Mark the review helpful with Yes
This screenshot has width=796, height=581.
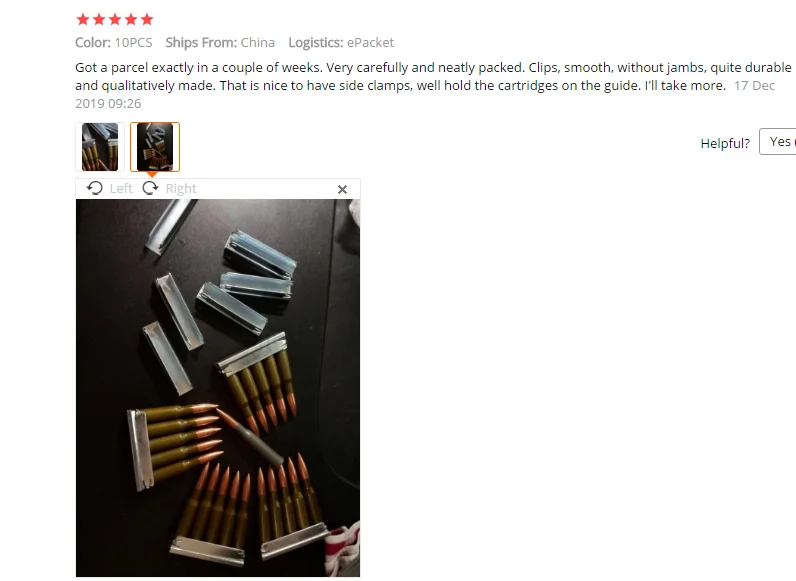click(x=778, y=142)
